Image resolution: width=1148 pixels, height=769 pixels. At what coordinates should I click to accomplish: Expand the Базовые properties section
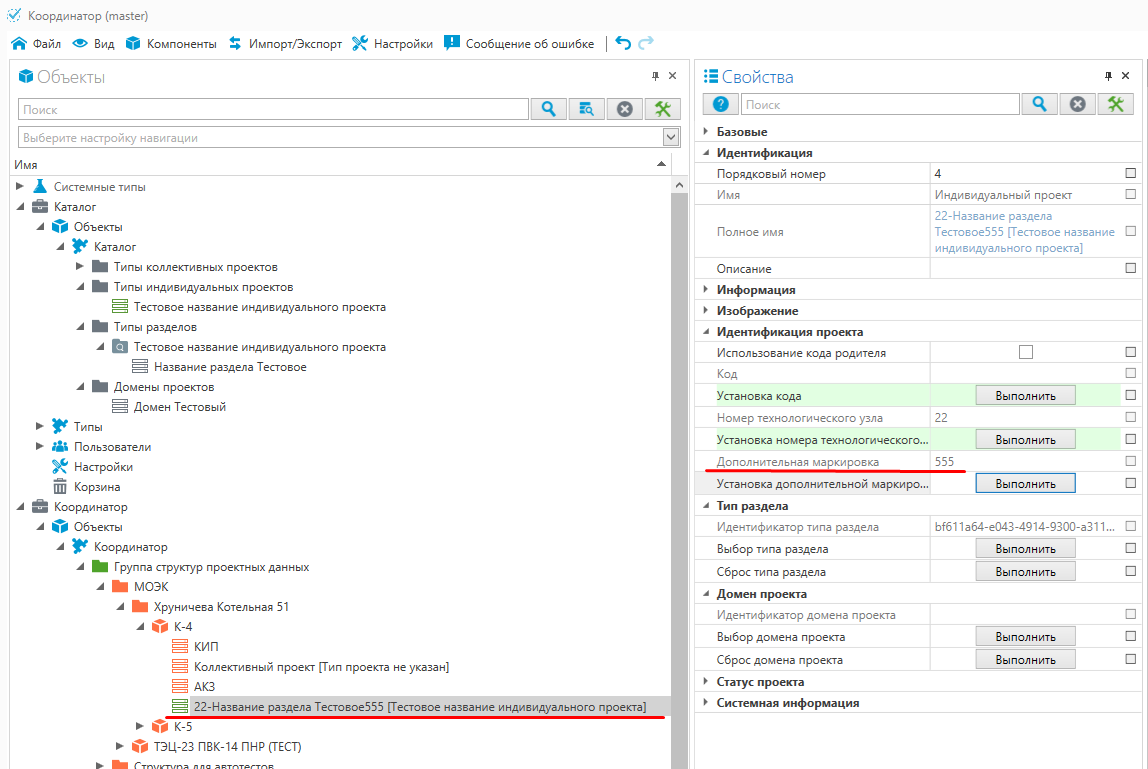(x=706, y=132)
